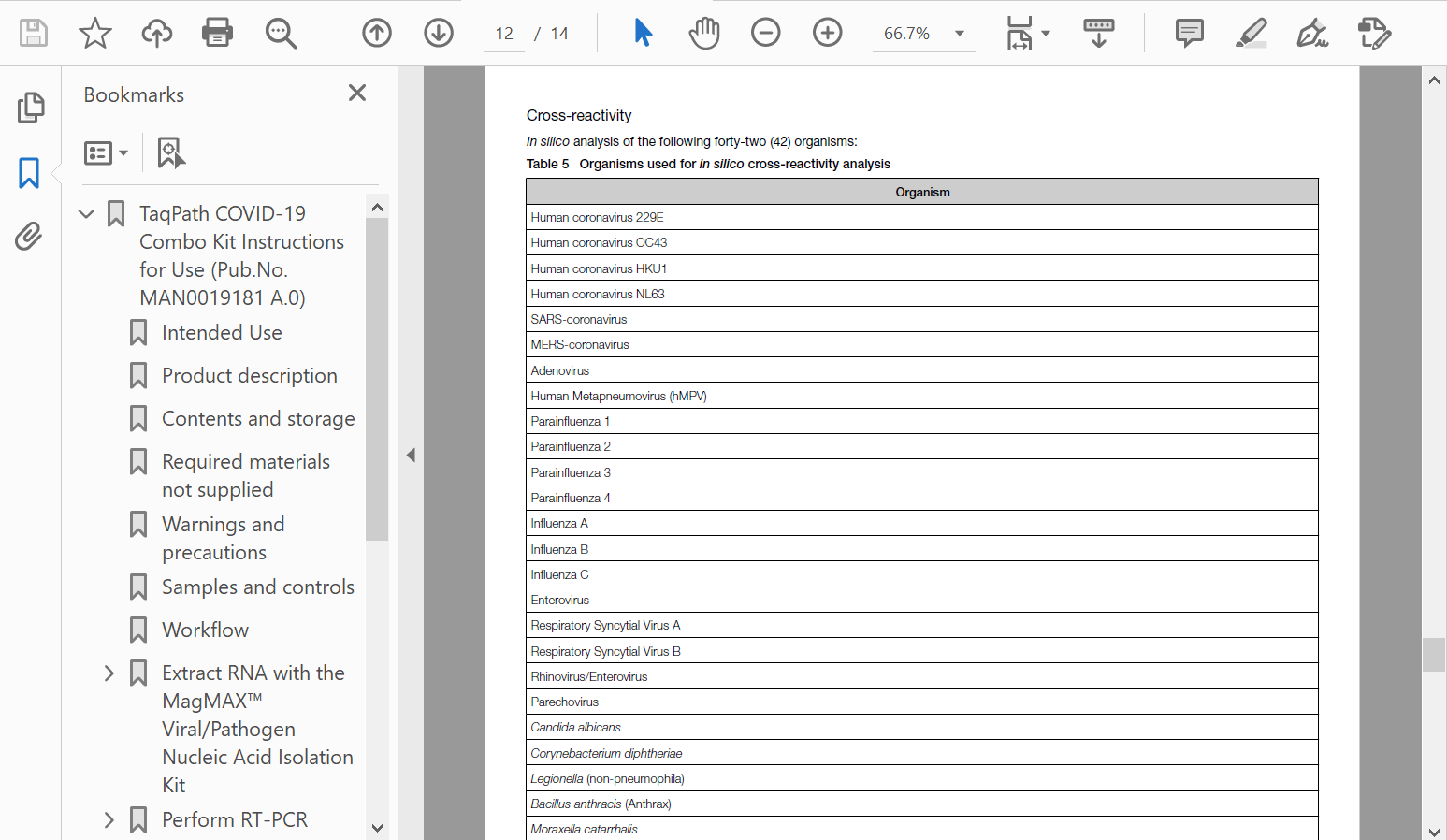Viewport: 1447px width, 840px height.
Task: Open the bookmarks options menu dropdown
Action: tap(106, 152)
